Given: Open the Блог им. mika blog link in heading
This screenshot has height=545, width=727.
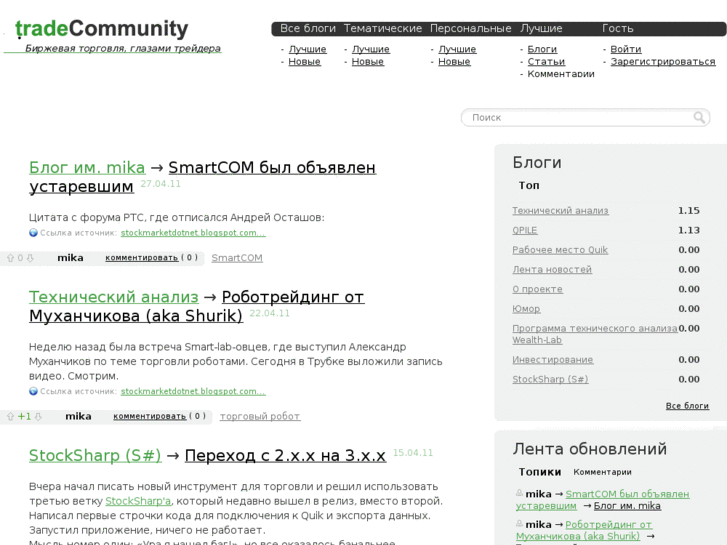Looking at the screenshot, I should coord(87,167).
